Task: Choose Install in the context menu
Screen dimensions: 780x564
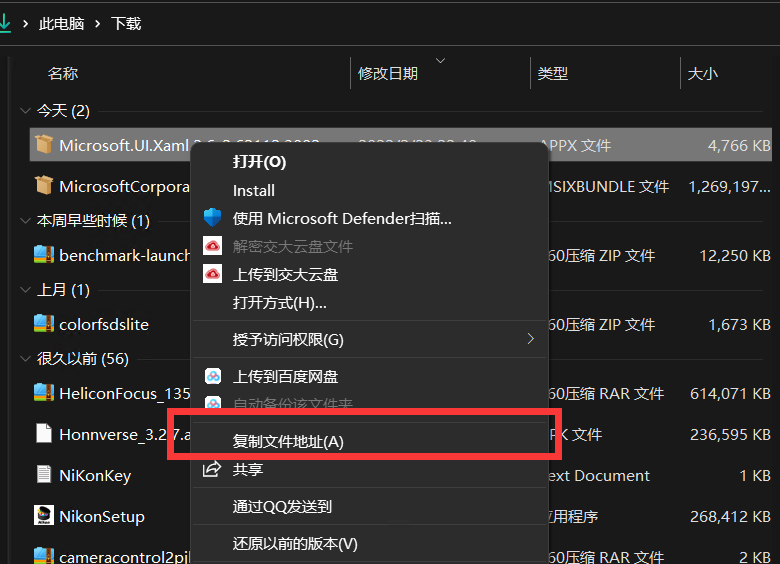Action: tap(254, 190)
